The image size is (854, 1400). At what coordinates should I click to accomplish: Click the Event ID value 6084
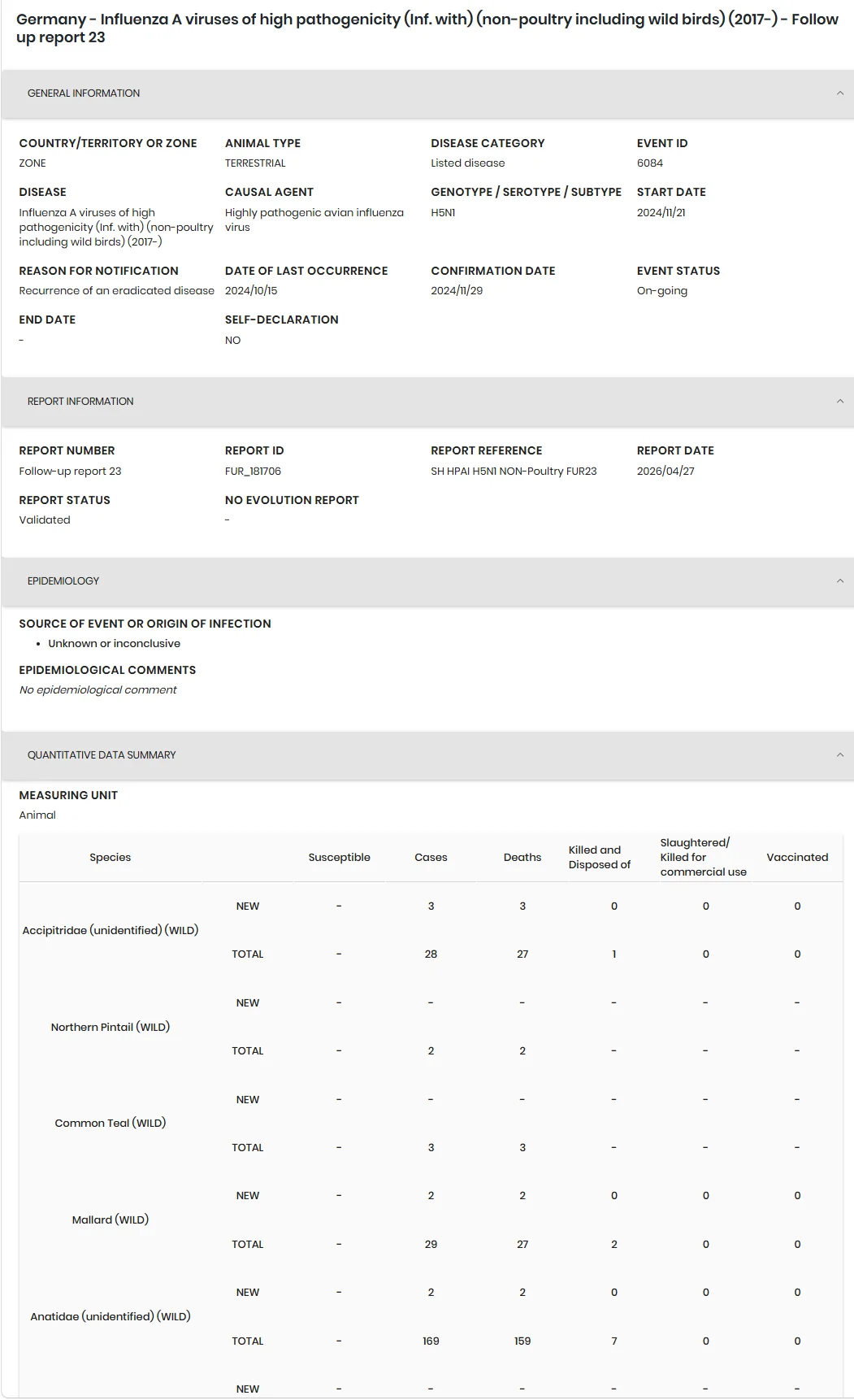(650, 163)
